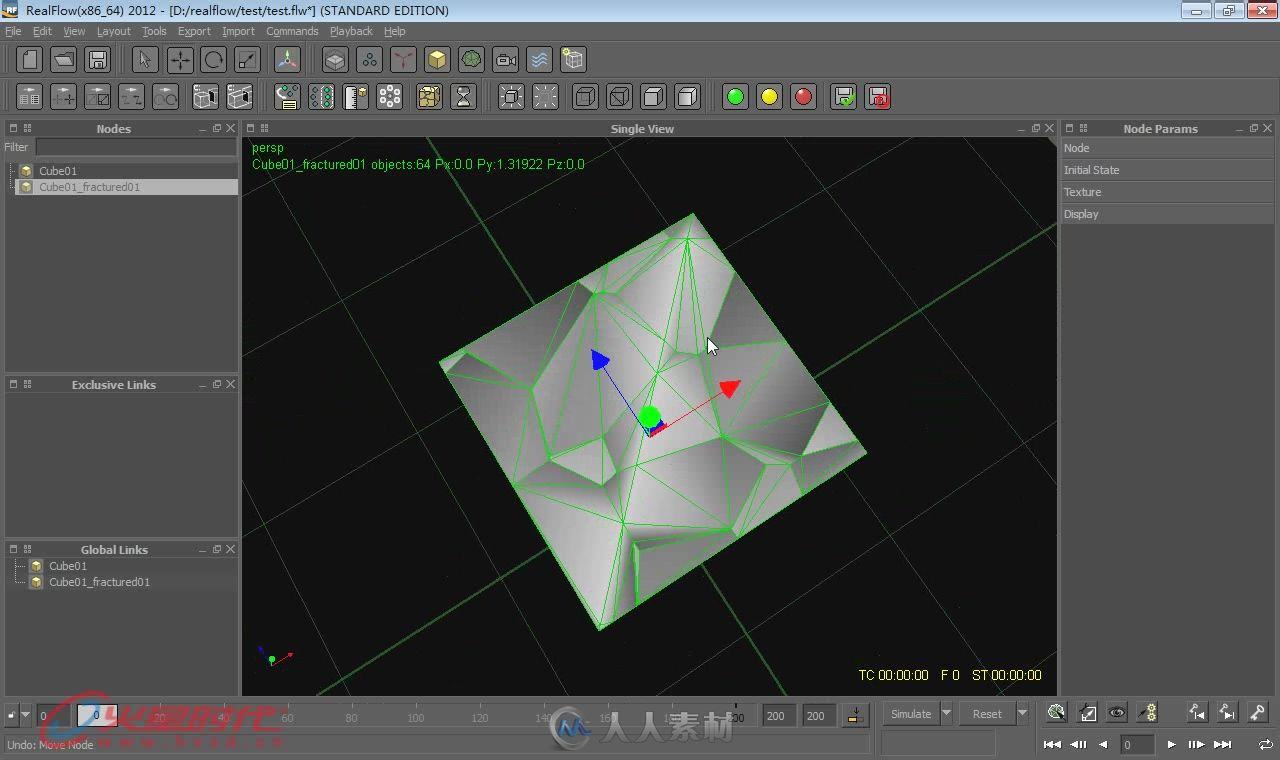Click the red circle status button
The image size is (1280, 760).
point(803,97)
